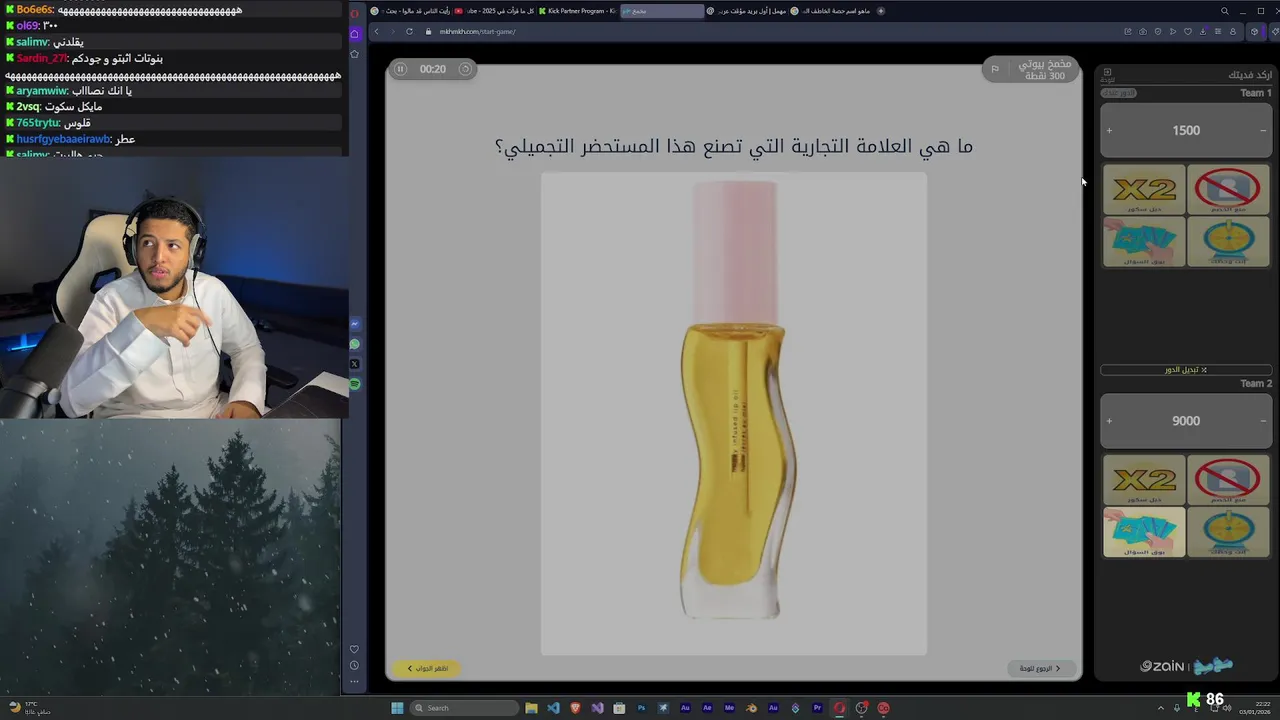Open X (Twitter) in the Opera sidebar
The height and width of the screenshot is (720, 1280).
[x=354, y=364]
